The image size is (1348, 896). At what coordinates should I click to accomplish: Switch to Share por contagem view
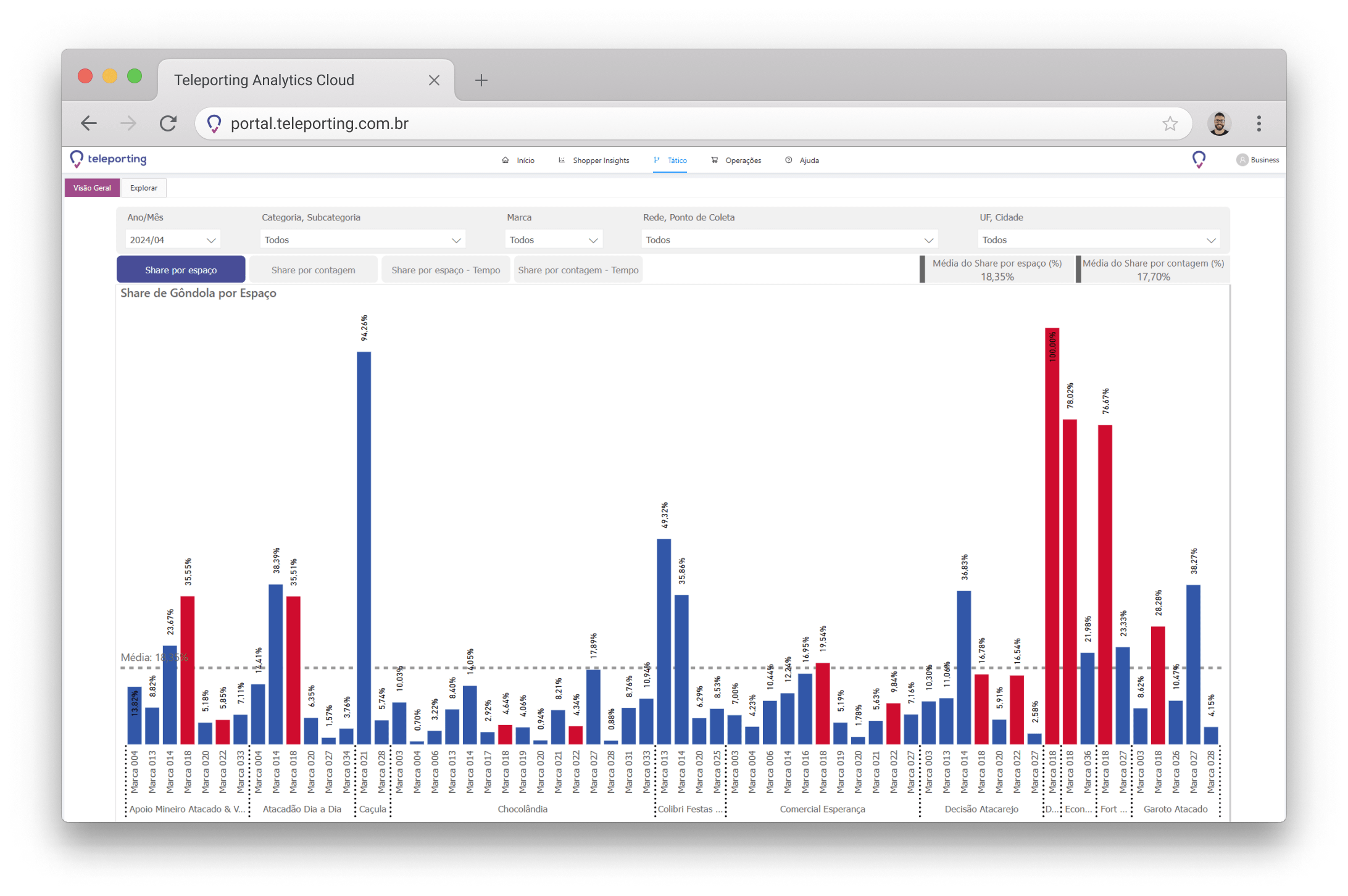point(313,270)
